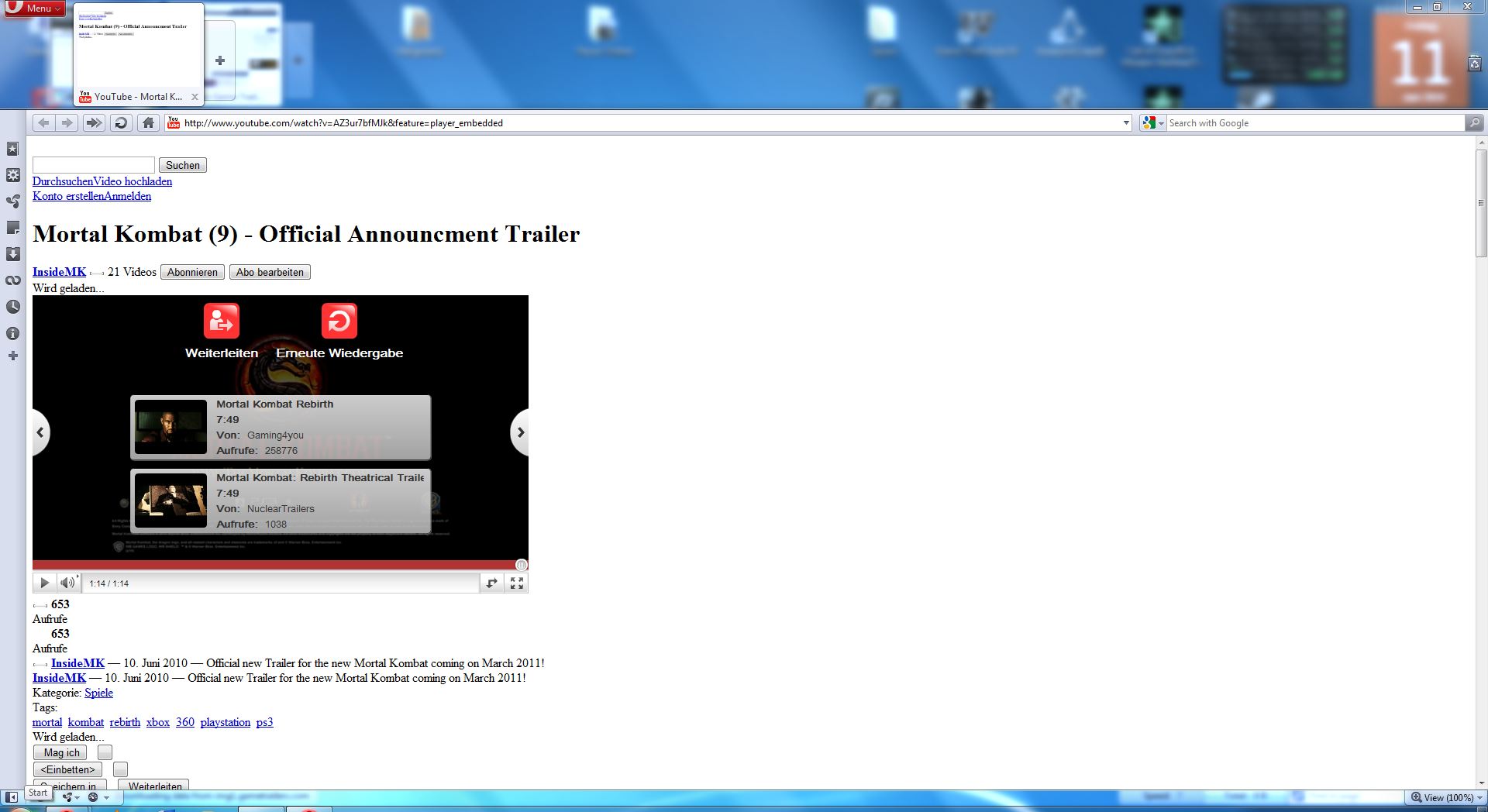Open the History clock panel in the sidebar
The height and width of the screenshot is (812, 1488).
(12, 307)
